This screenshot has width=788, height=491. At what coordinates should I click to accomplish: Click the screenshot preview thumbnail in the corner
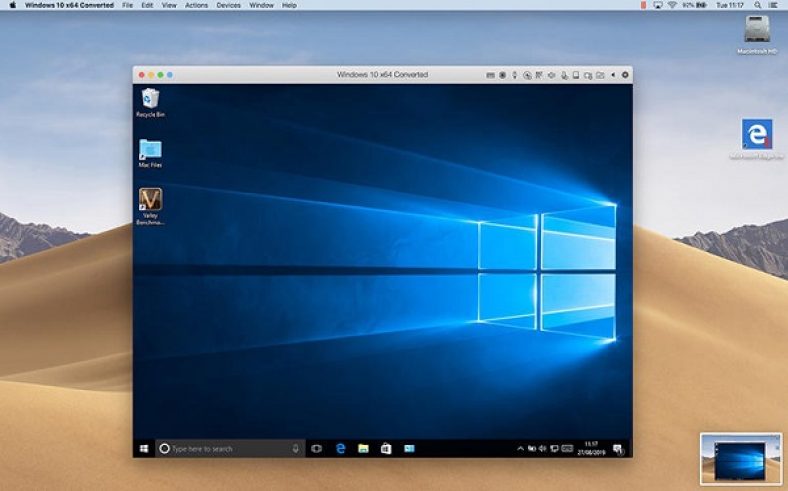pos(741,458)
